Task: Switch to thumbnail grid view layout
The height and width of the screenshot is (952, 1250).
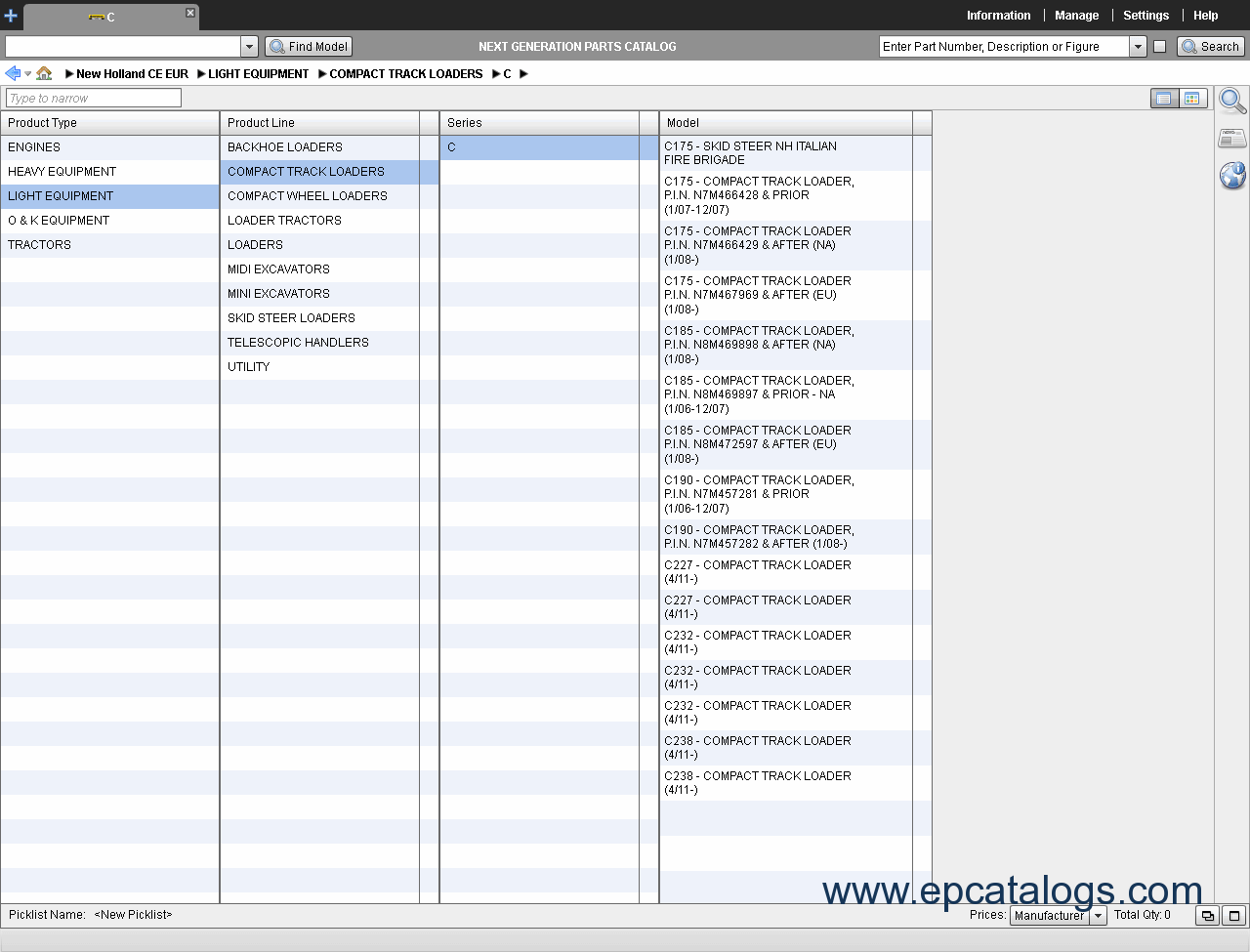Action: 1192,99
